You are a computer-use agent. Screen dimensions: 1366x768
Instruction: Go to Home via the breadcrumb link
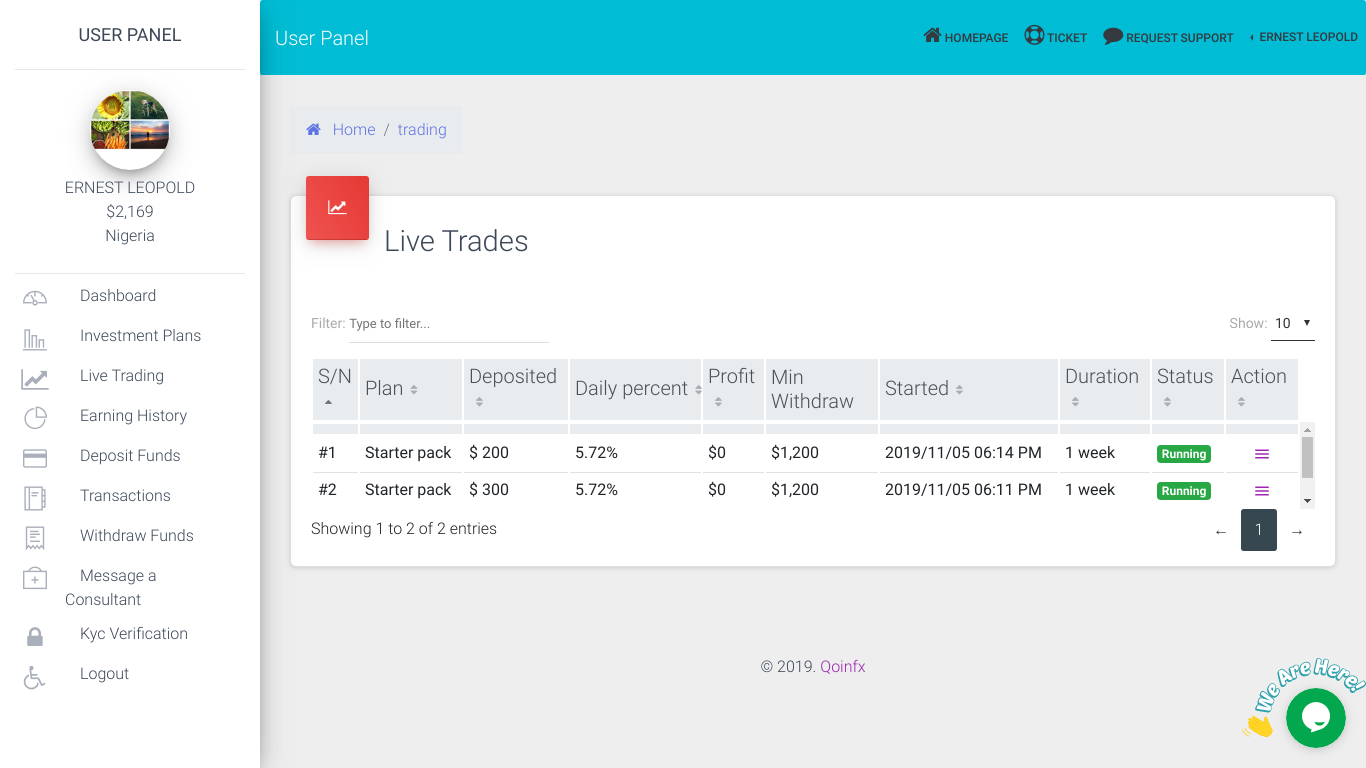(x=354, y=128)
